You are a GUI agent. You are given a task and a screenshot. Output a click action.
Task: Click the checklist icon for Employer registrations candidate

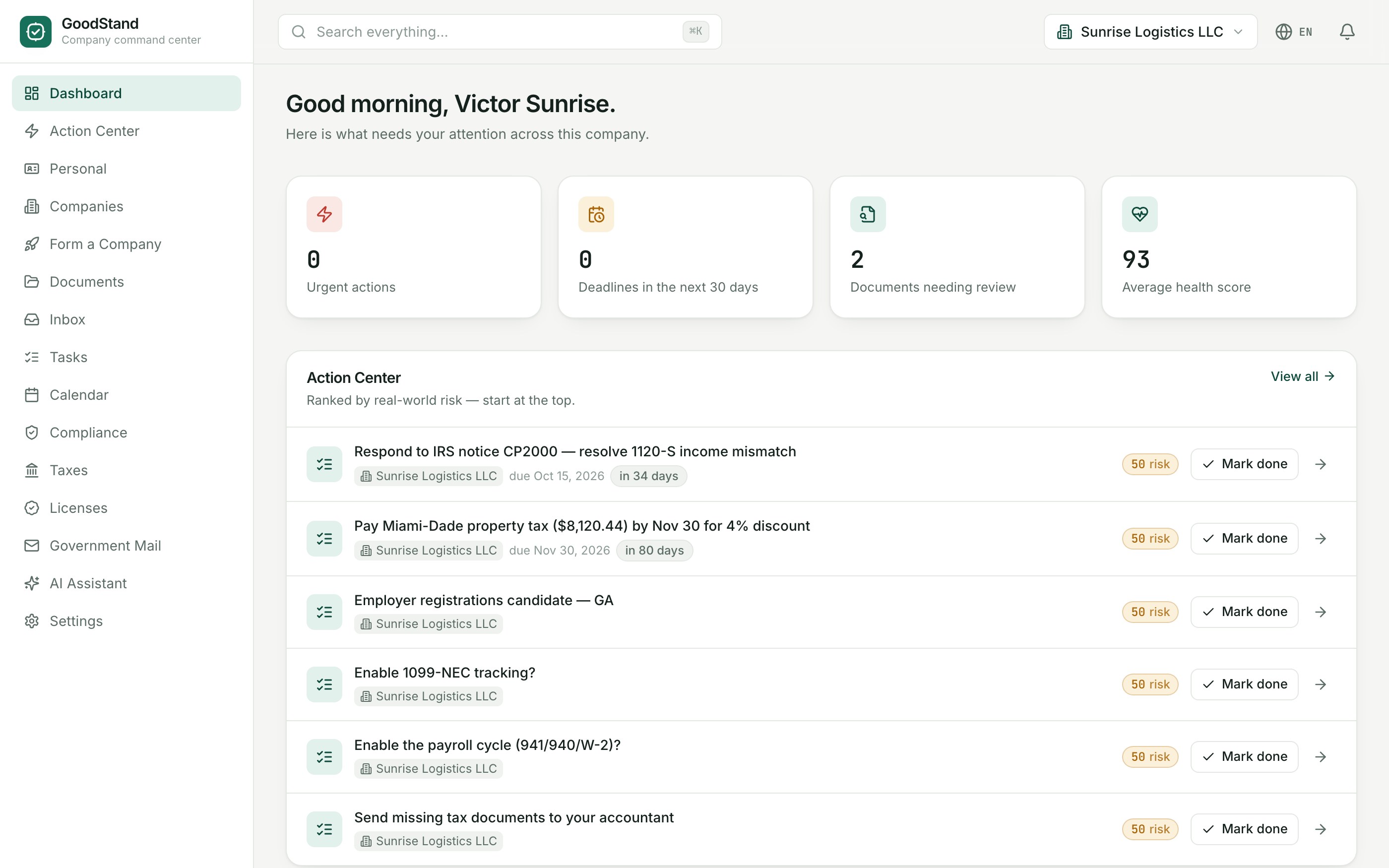point(324,612)
